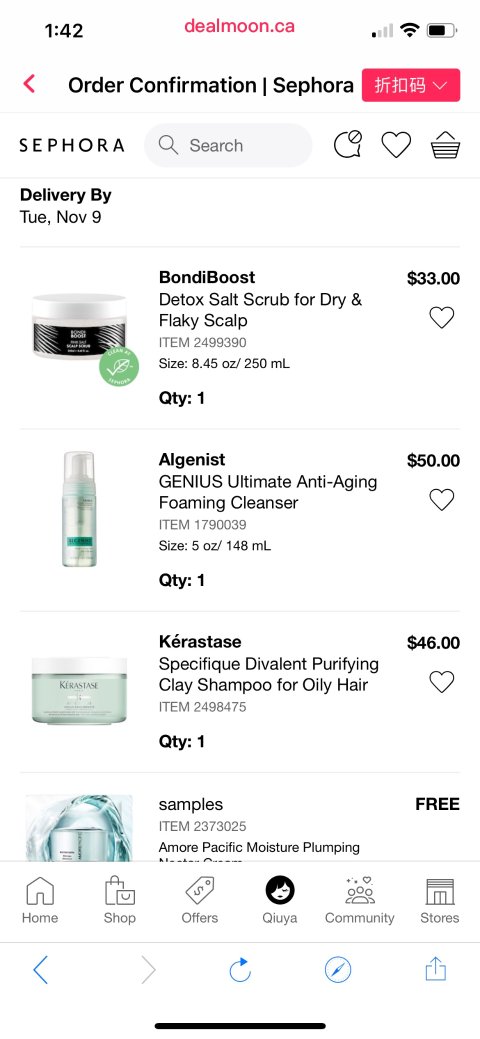Open the Loves heart icon in header
The image size is (480, 1039).
(396, 145)
